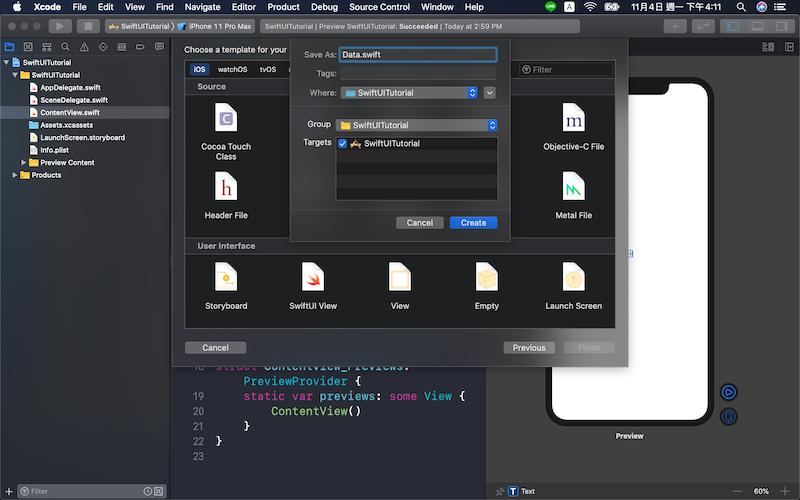Click the Library plus button in toolbar

[x=675, y=26]
